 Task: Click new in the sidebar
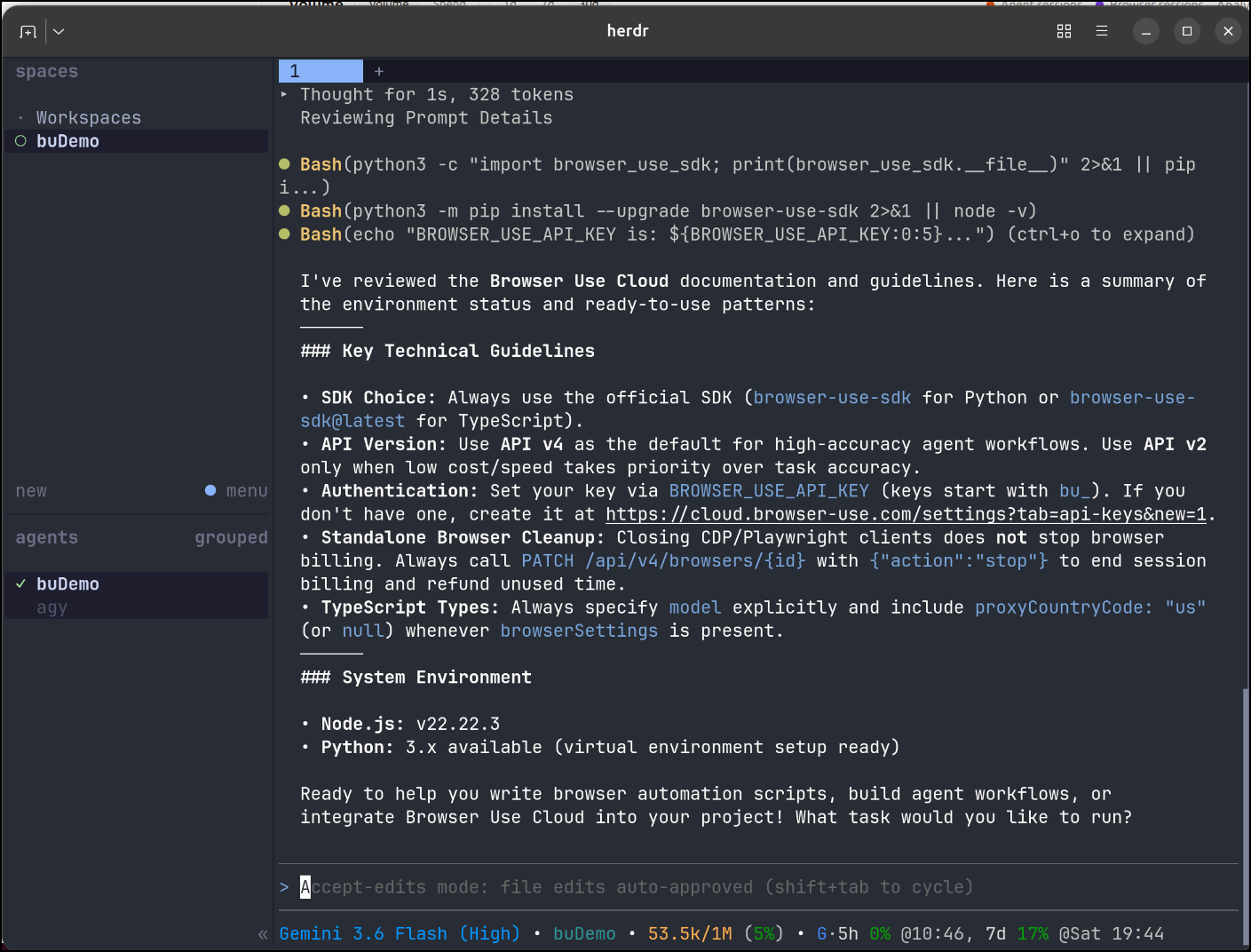click(x=31, y=491)
